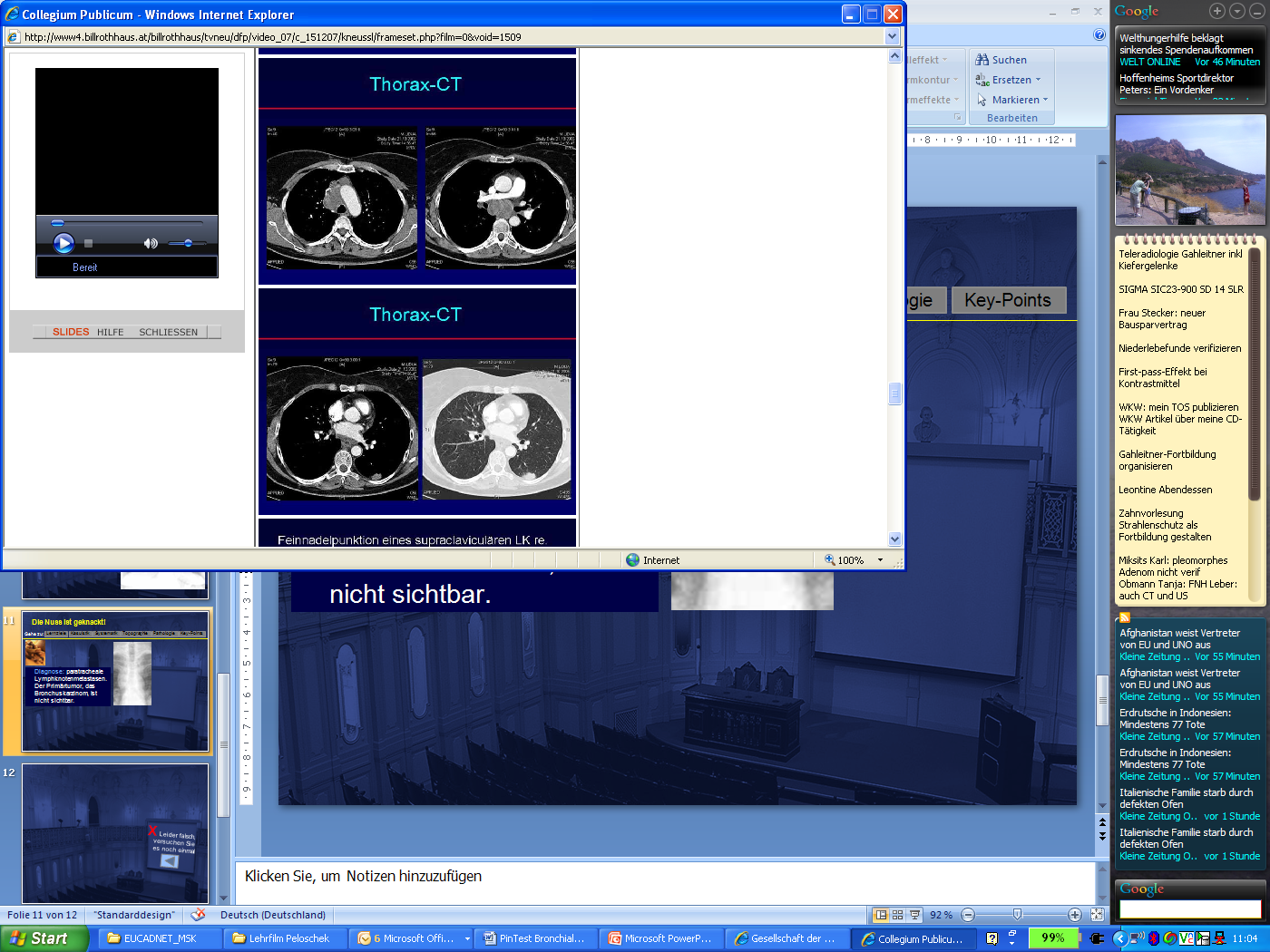Switch to Gesellschaft der IE taskbar button
Image resolution: width=1270 pixels, height=952 pixels.
click(788, 938)
